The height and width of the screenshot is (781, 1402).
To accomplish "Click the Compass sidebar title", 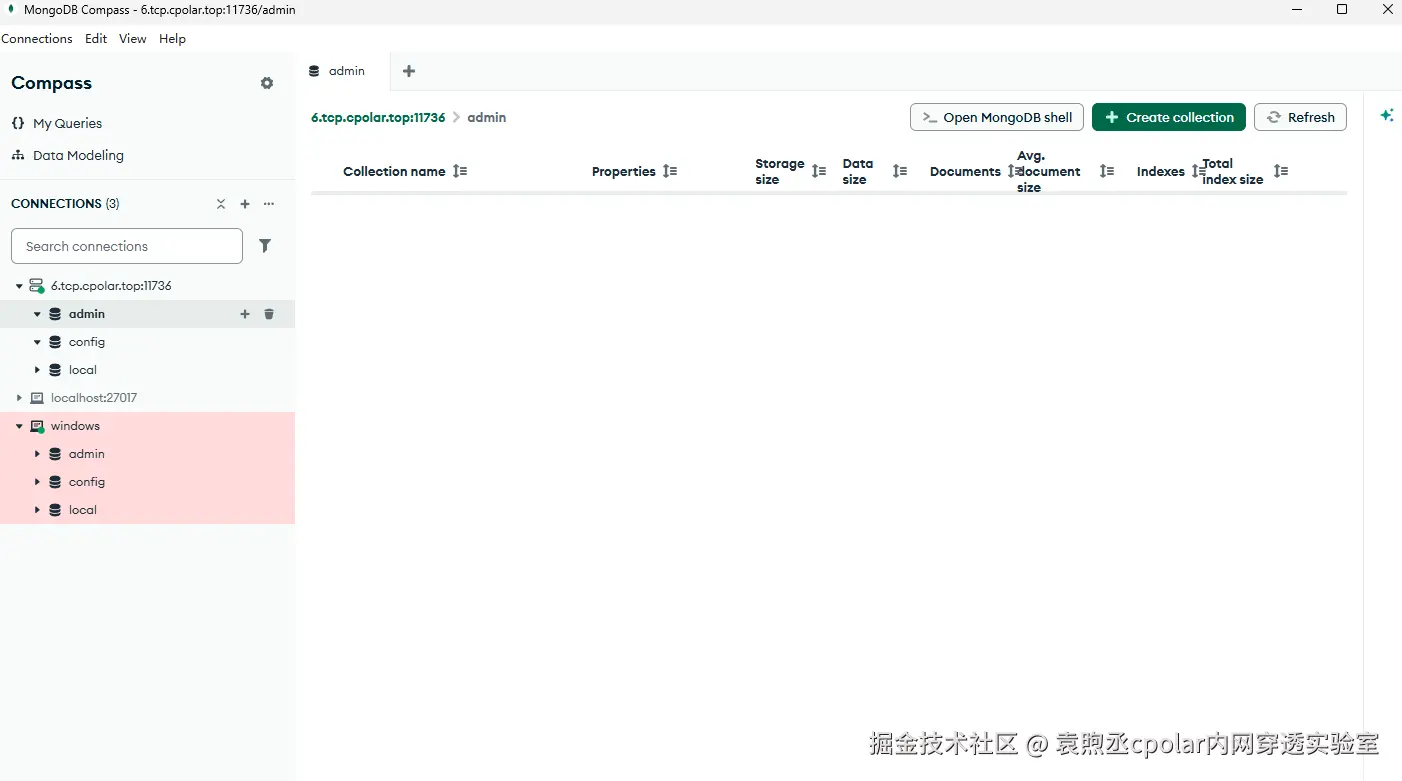I will click(51, 83).
